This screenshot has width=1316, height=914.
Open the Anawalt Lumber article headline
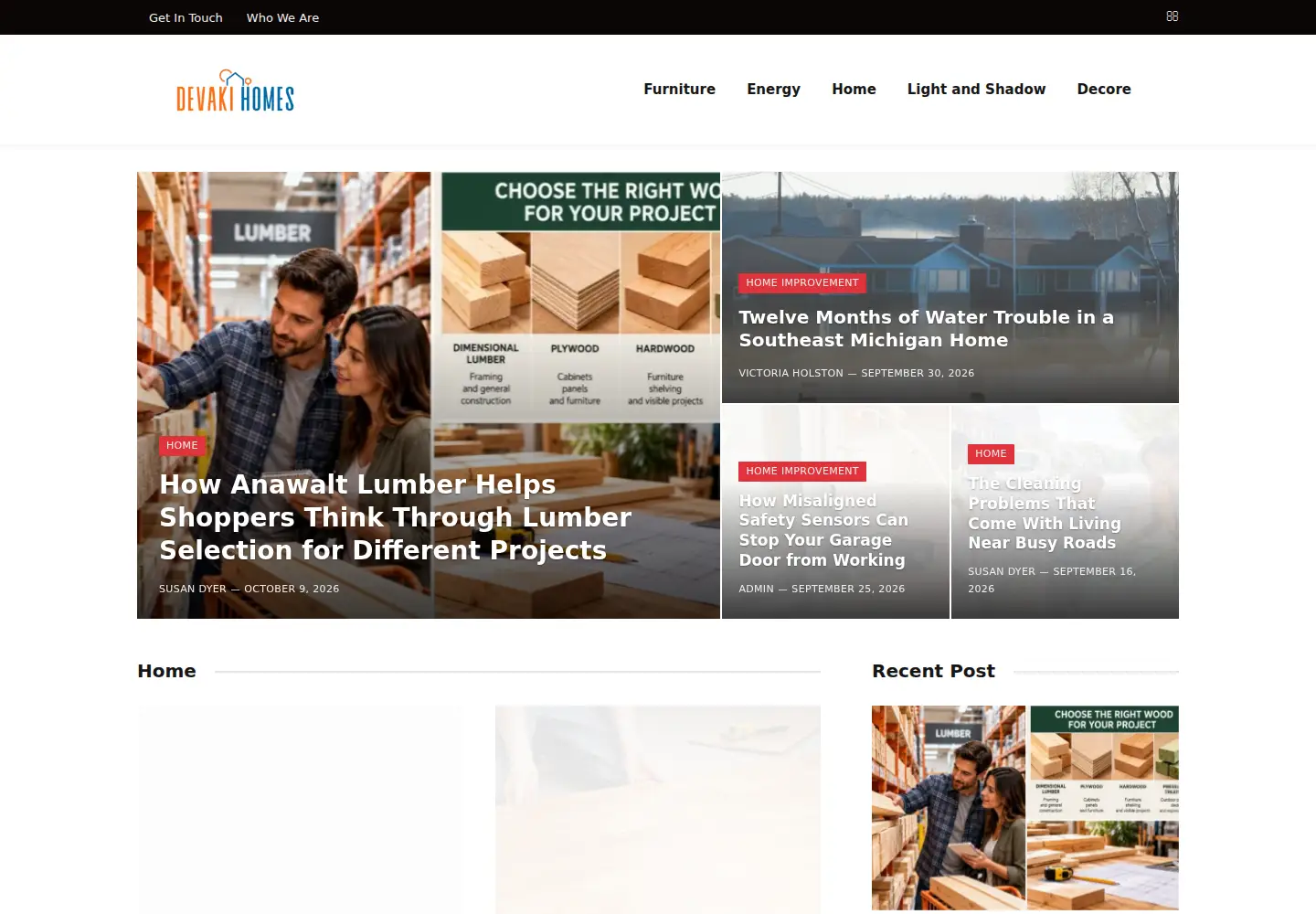(395, 517)
